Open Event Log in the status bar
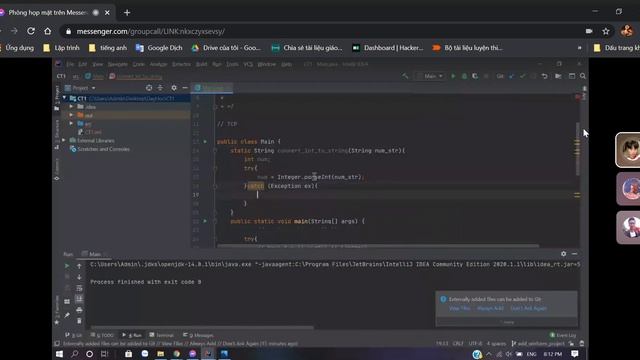 click(x=563, y=335)
